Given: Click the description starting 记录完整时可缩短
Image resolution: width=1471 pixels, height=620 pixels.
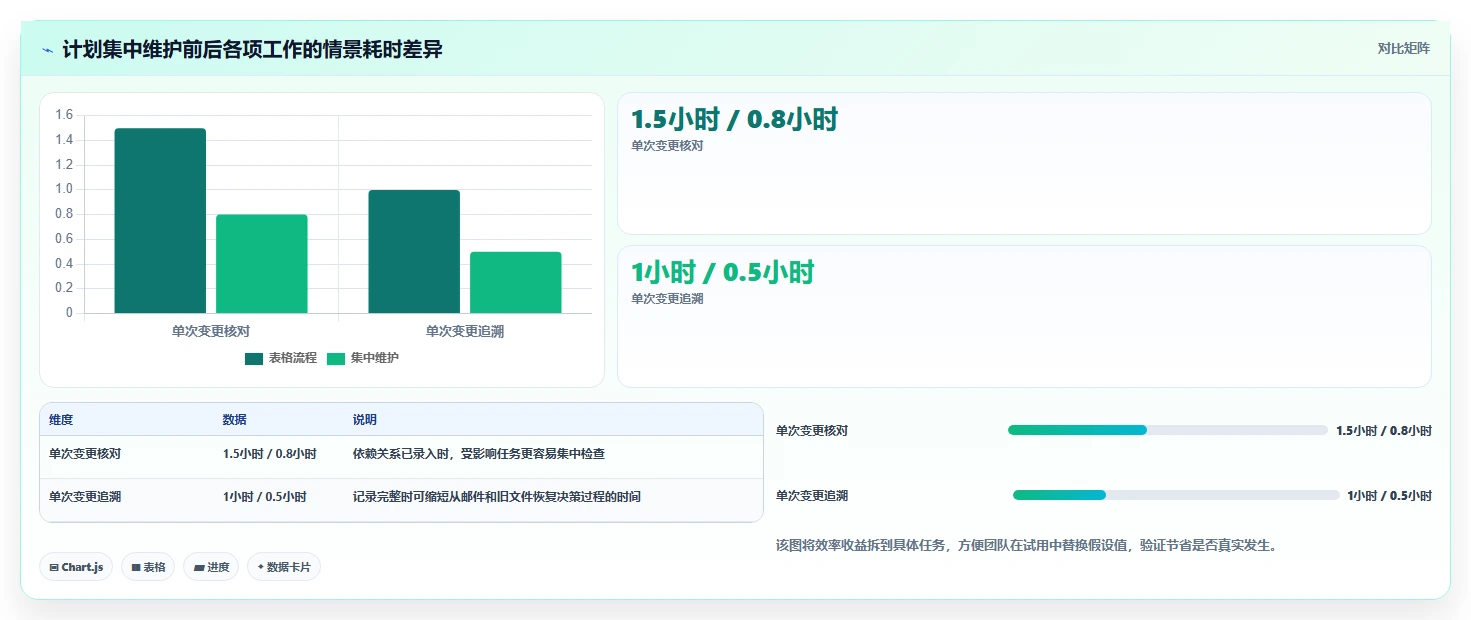Looking at the screenshot, I should pyautogui.click(x=497, y=497).
